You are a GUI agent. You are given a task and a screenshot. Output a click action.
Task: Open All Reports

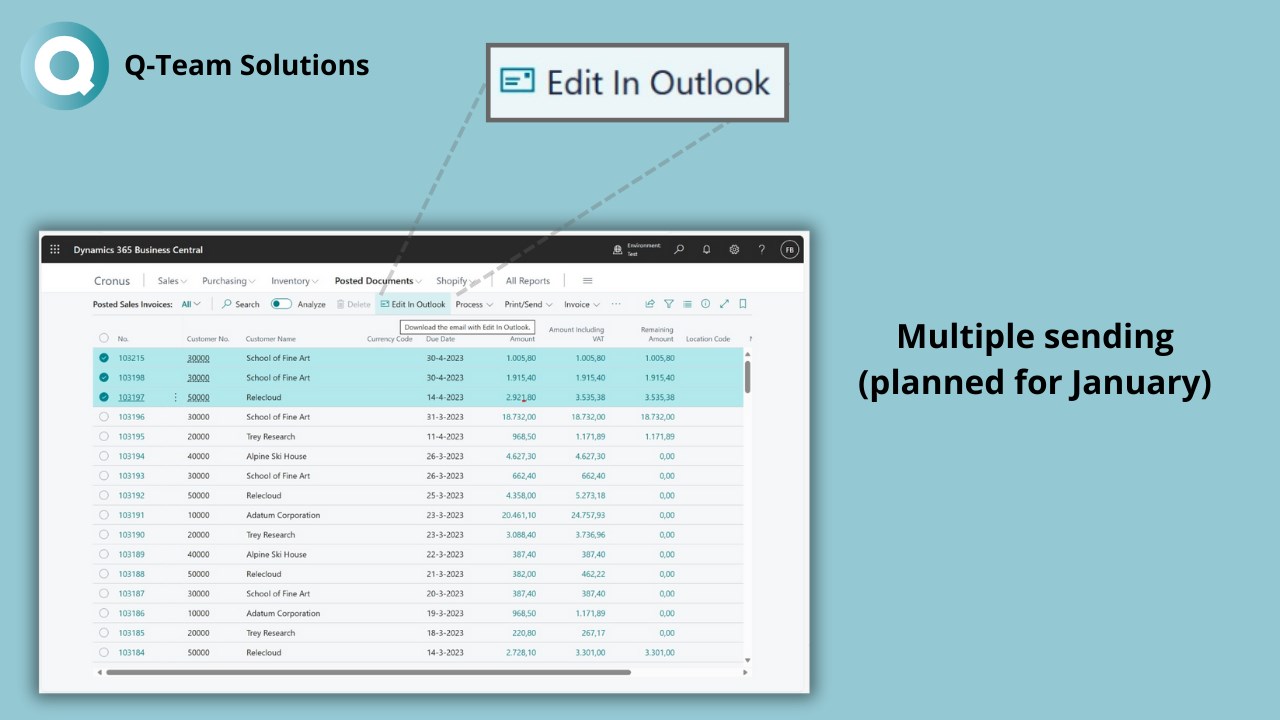(x=528, y=281)
